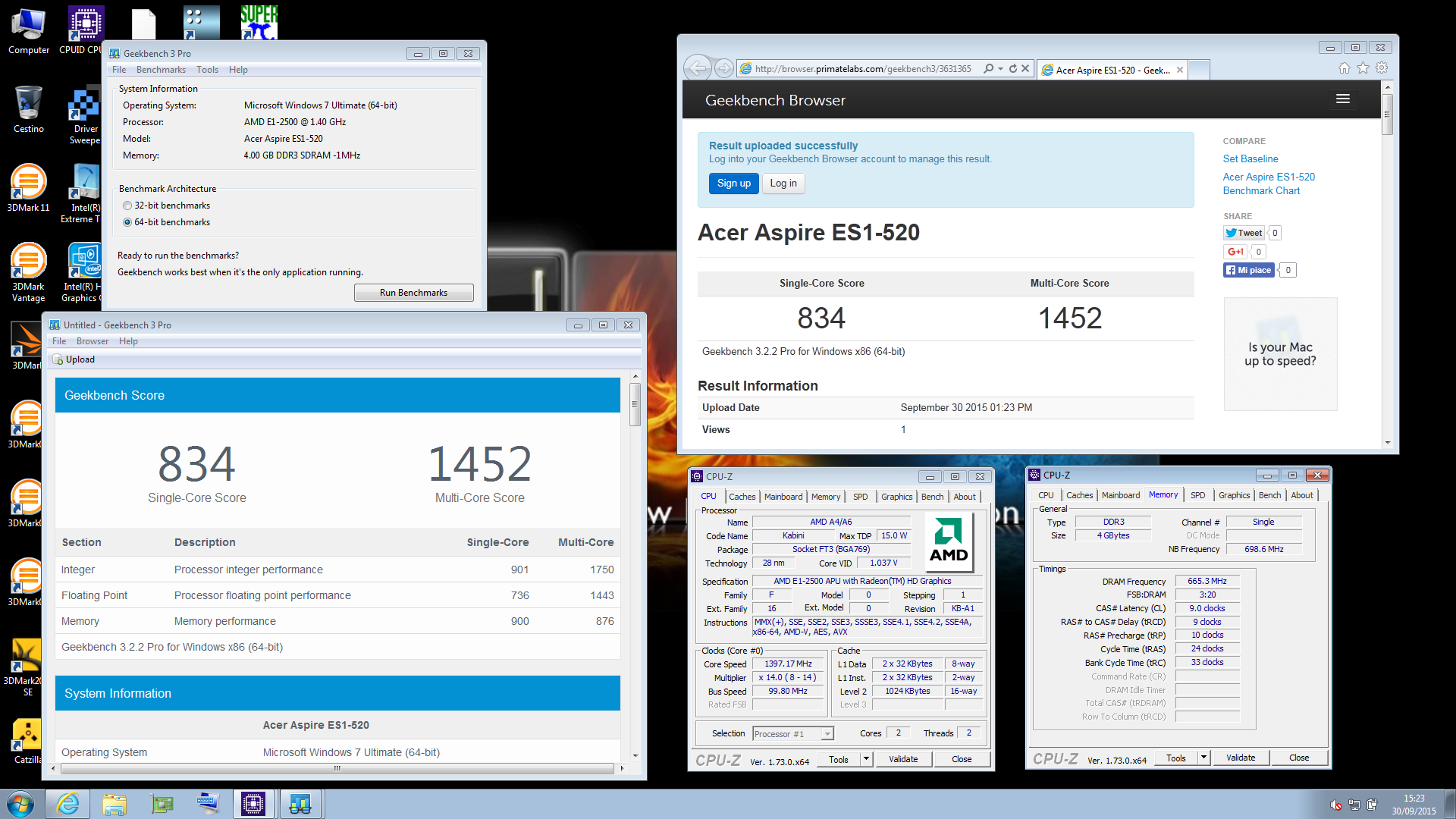Click the Facebook Mi piace button

pos(1248,270)
